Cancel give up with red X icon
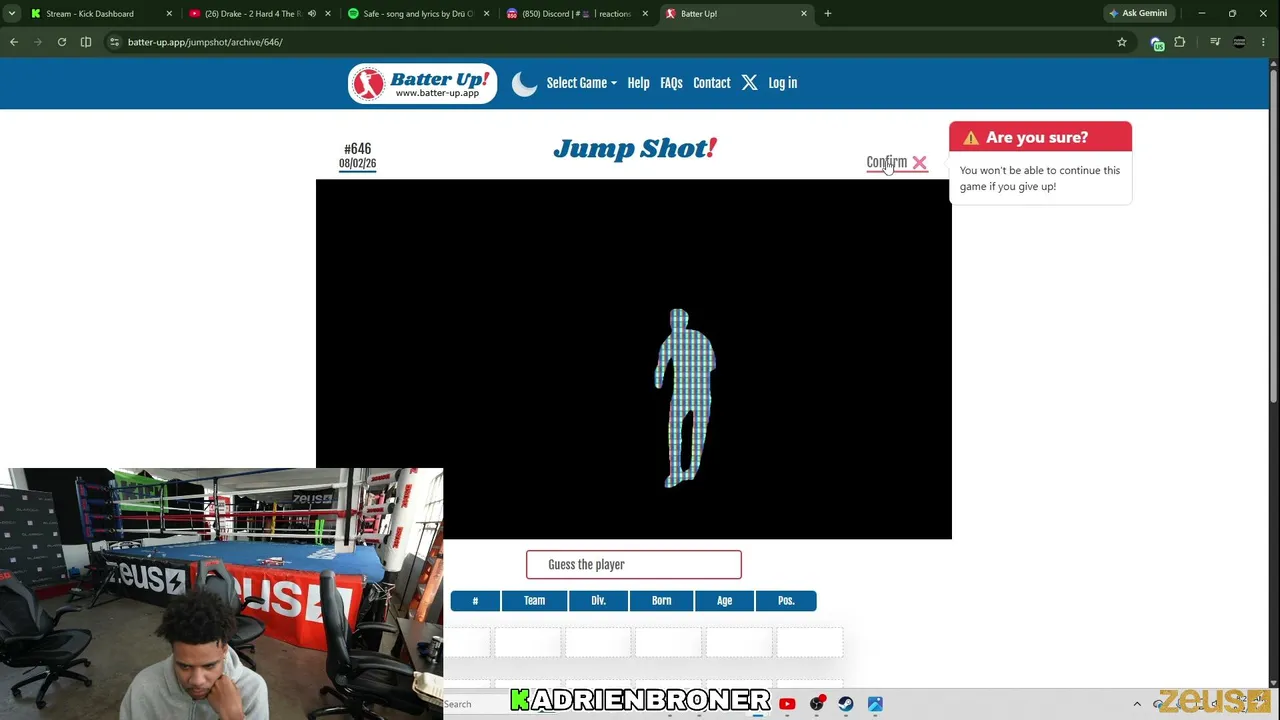 [x=919, y=162]
